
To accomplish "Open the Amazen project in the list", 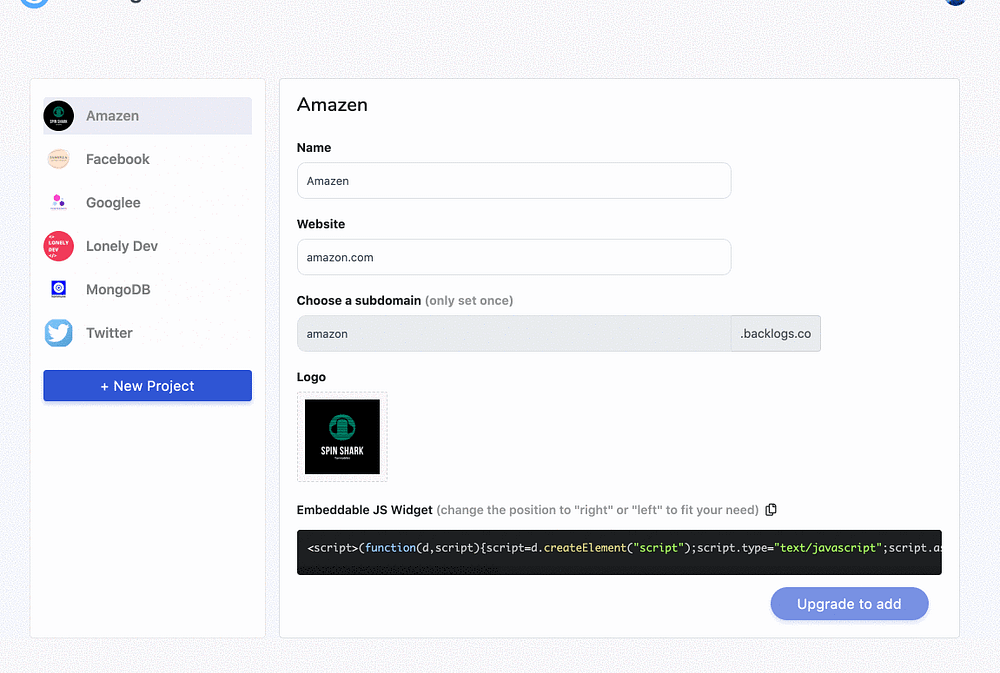I will pyautogui.click(x=147, y=116).
